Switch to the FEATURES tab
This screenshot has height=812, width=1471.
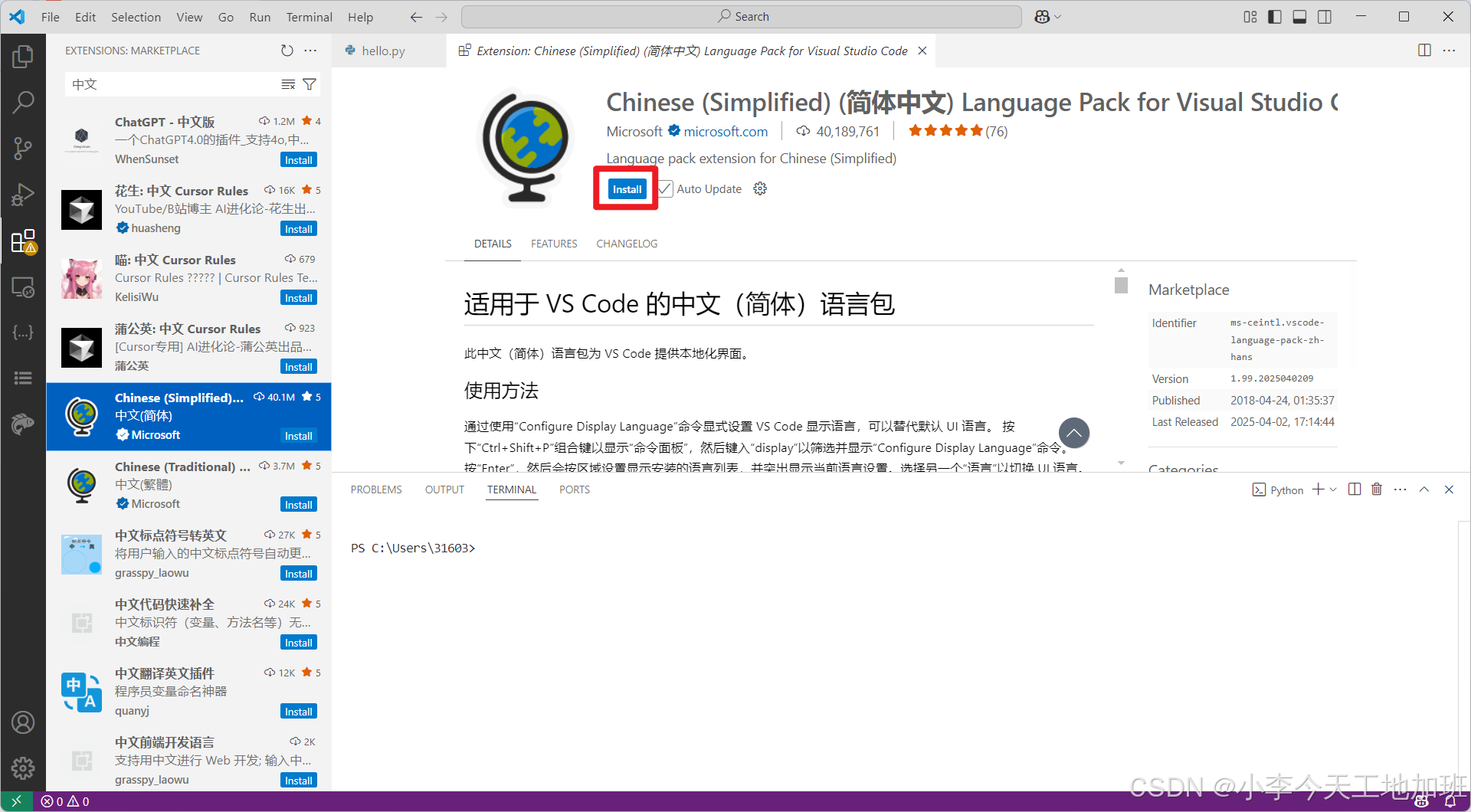(x=554, y=244)
